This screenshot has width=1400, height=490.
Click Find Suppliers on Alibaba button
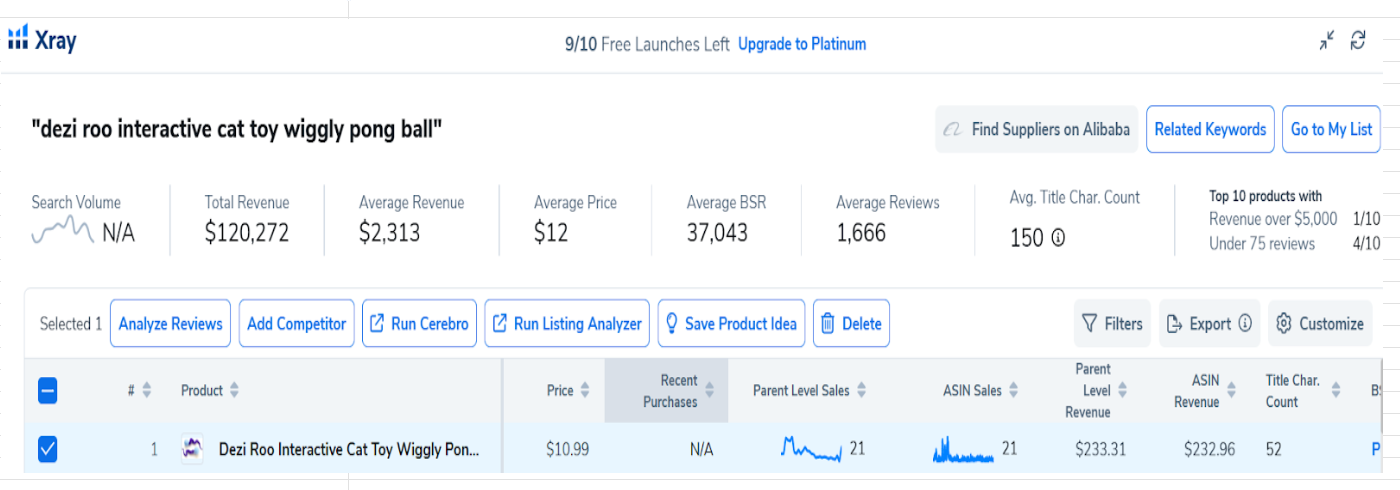pyautogui.click(x=1036, y=129)
